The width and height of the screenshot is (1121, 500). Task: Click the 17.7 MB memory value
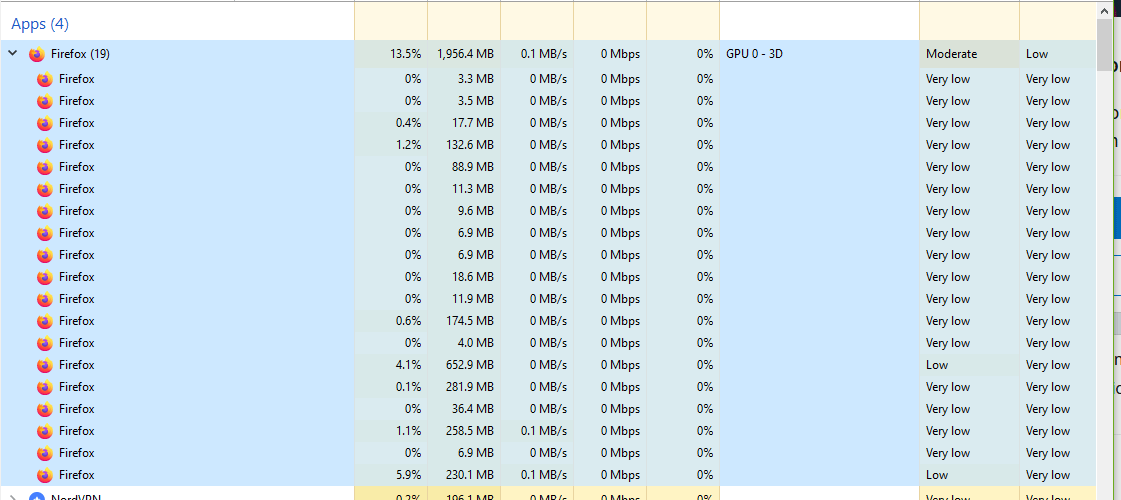473,123
